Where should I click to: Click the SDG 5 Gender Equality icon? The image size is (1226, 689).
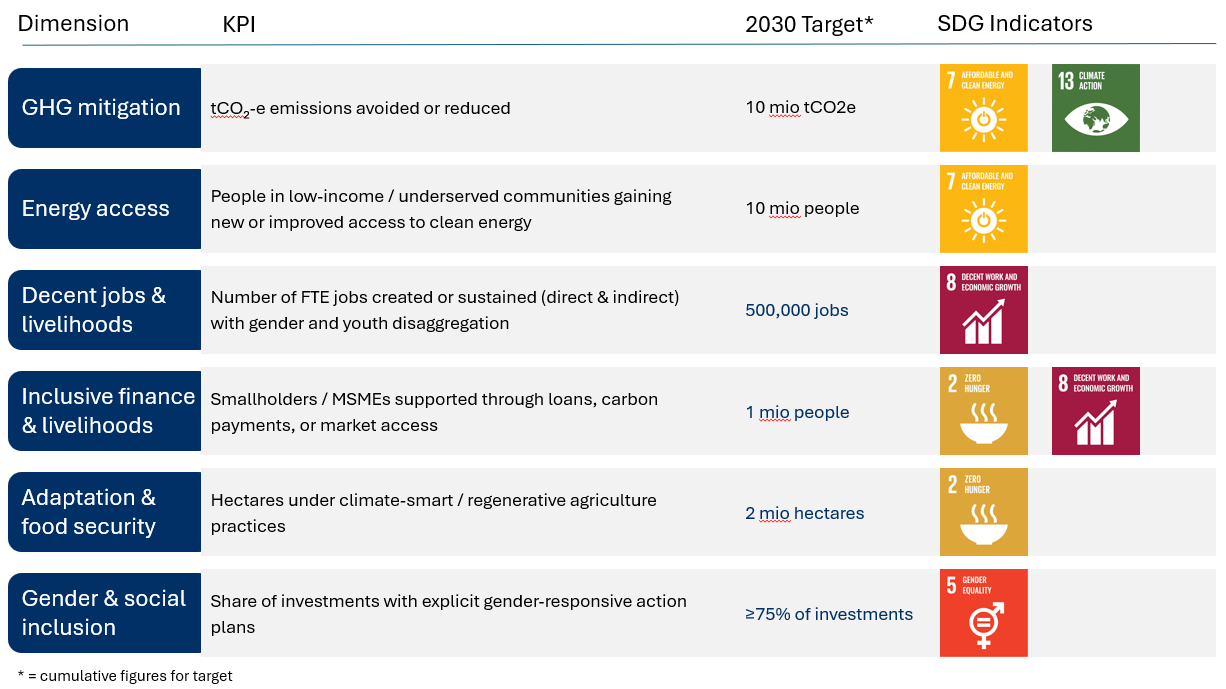click(x=983, y=613)
